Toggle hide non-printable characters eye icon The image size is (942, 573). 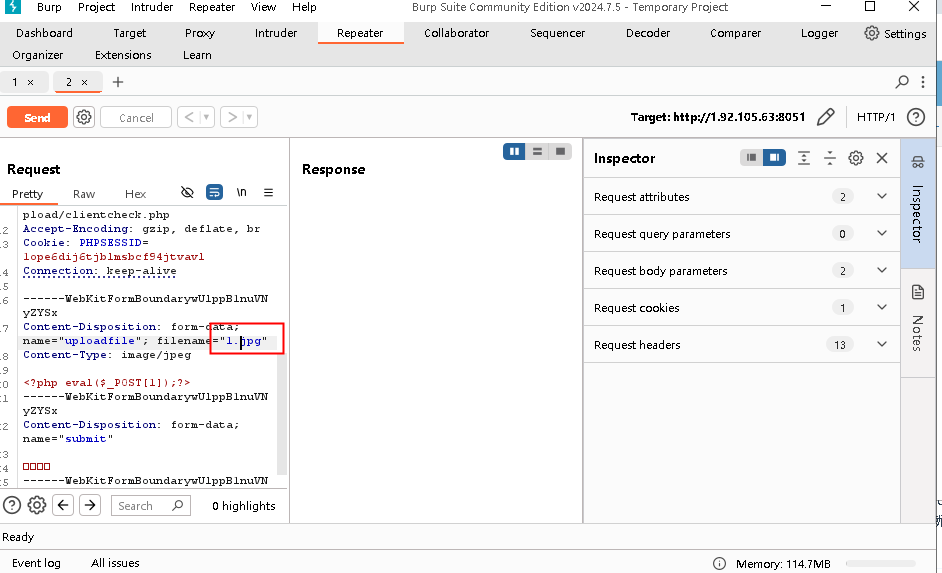(x=187, y=192)
